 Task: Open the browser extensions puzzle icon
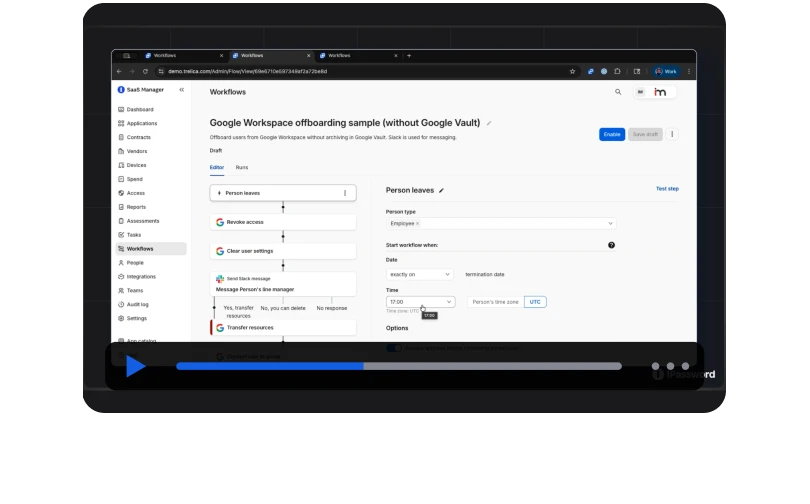(x=617, y=72)
